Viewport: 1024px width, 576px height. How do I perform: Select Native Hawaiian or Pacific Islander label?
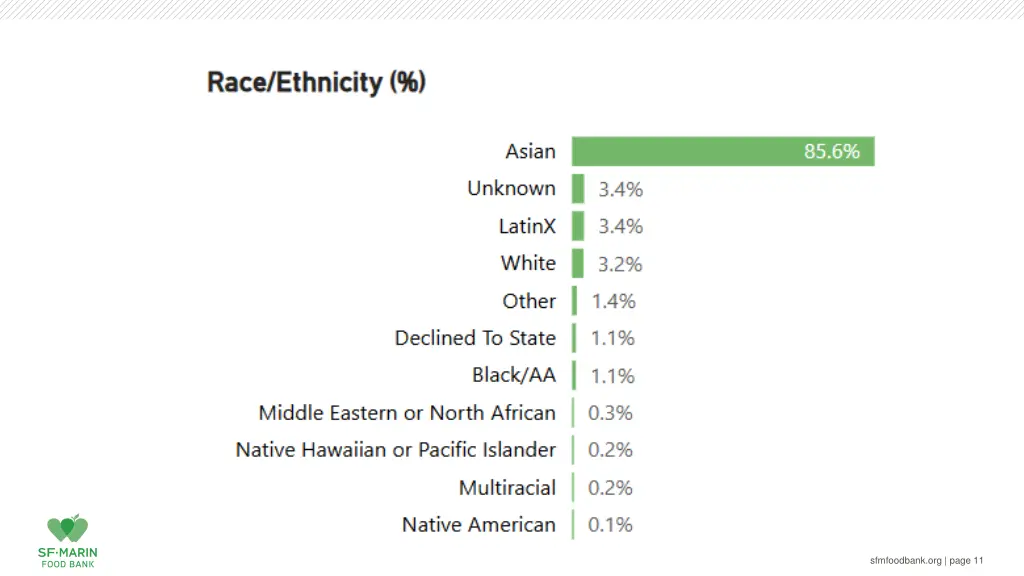click(x=396, y=450)
